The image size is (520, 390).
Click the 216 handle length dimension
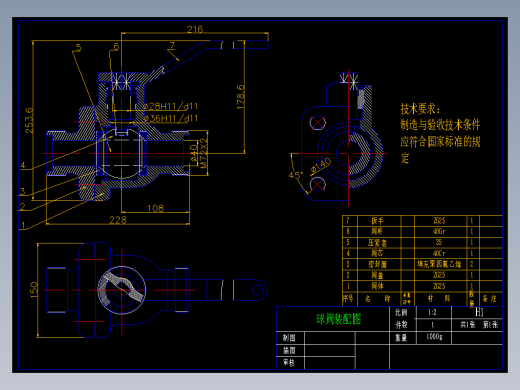click(x=195, y=29)
